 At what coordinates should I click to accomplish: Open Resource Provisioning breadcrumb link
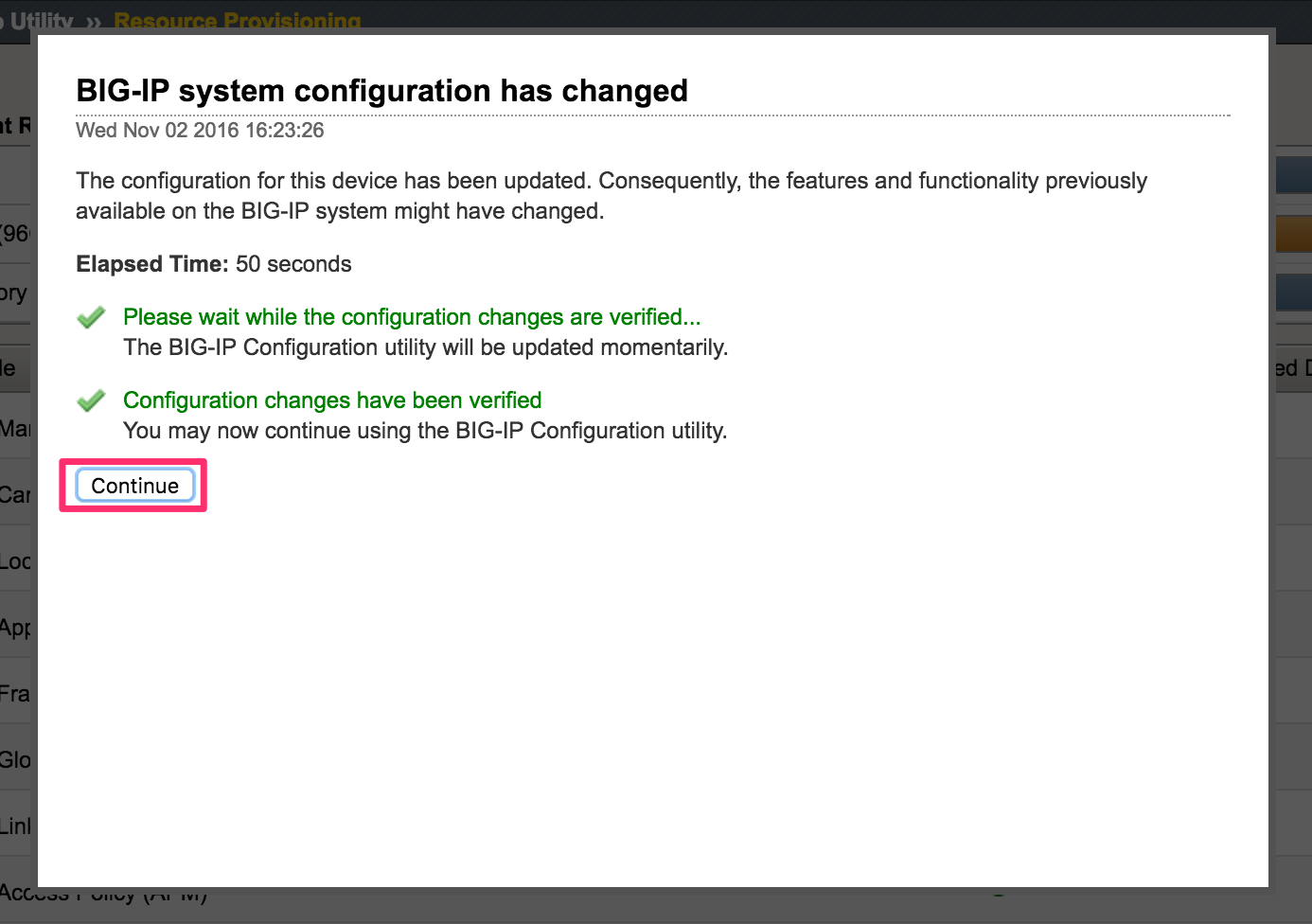click(x=237, y=21)
